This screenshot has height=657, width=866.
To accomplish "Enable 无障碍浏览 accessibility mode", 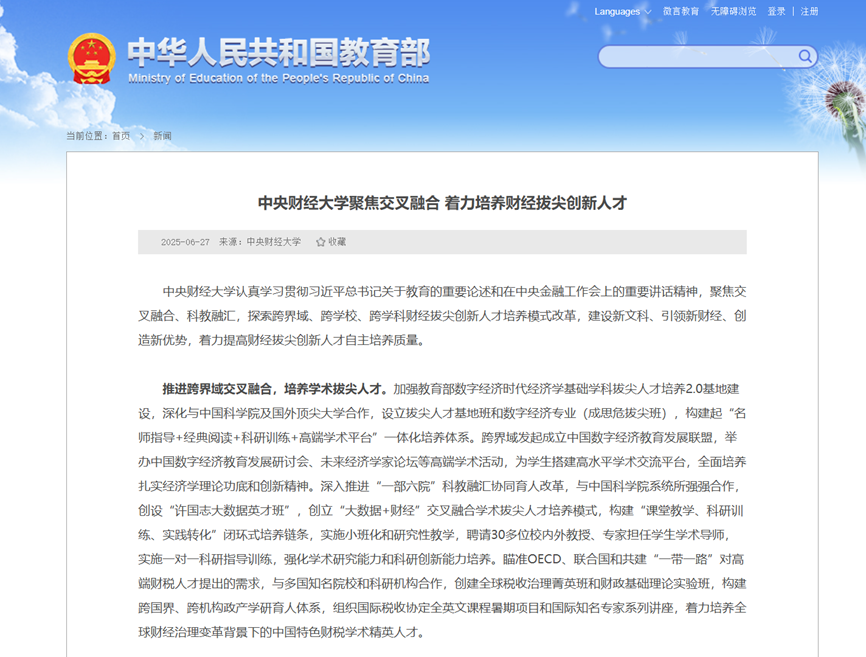I will click(733, 12).
